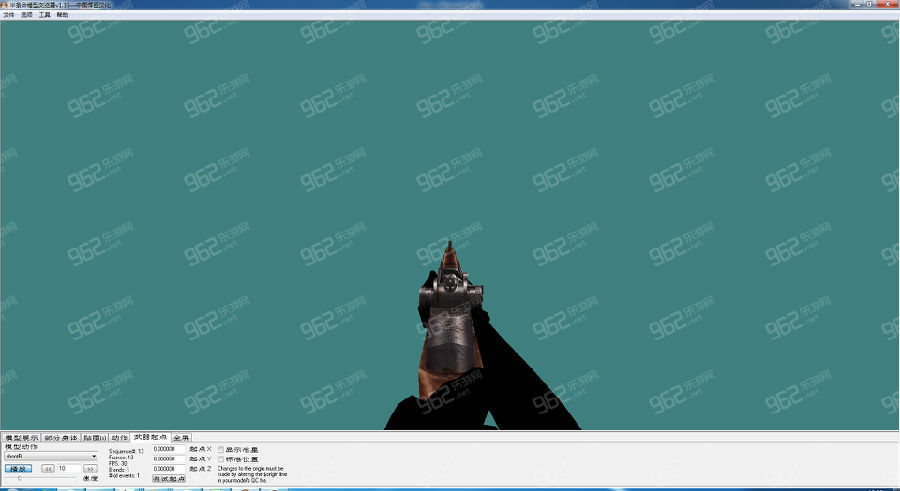
Task: Click the frame number field showing 10
Action: point(69,469)
